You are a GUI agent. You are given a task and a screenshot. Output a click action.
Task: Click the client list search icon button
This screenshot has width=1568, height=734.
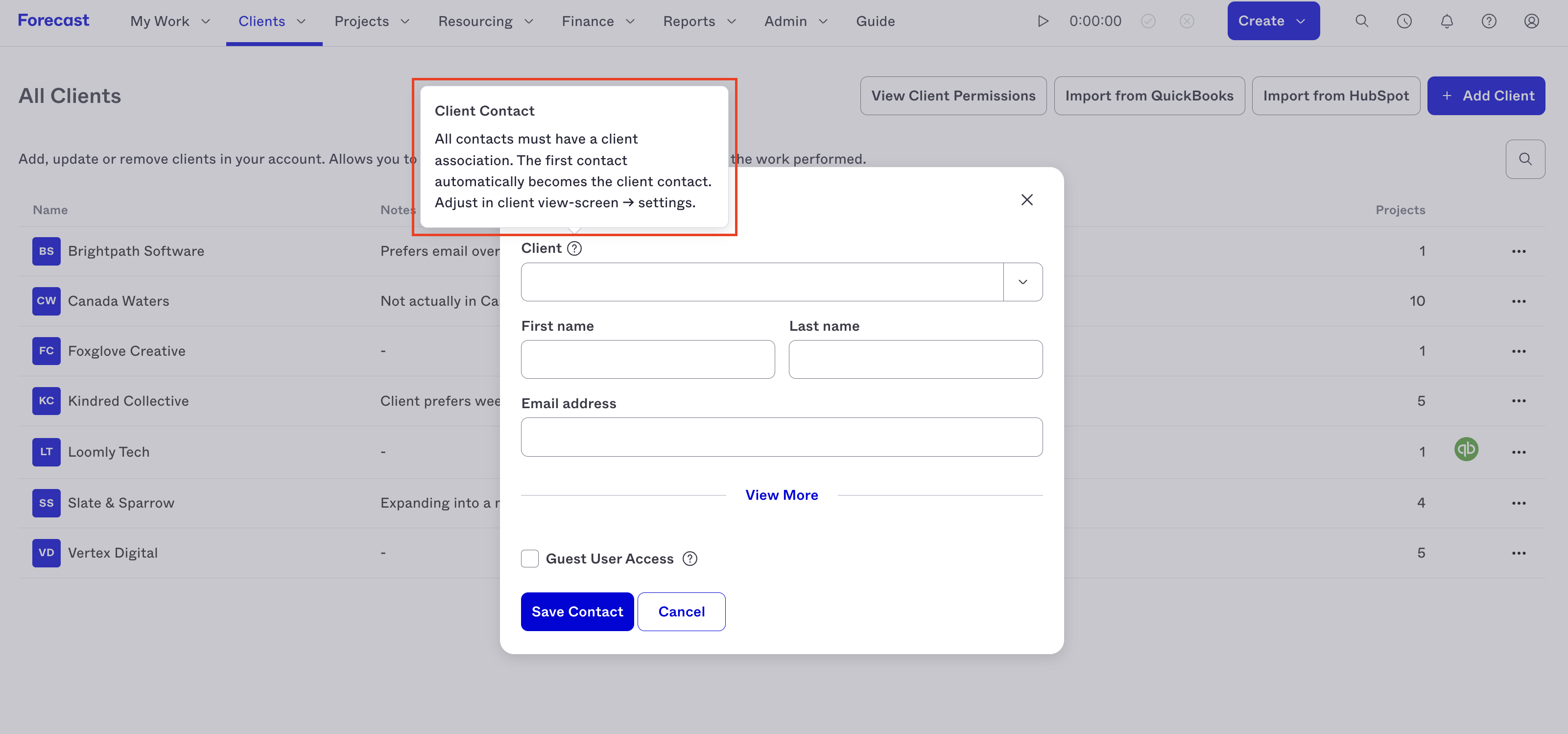1525,159
